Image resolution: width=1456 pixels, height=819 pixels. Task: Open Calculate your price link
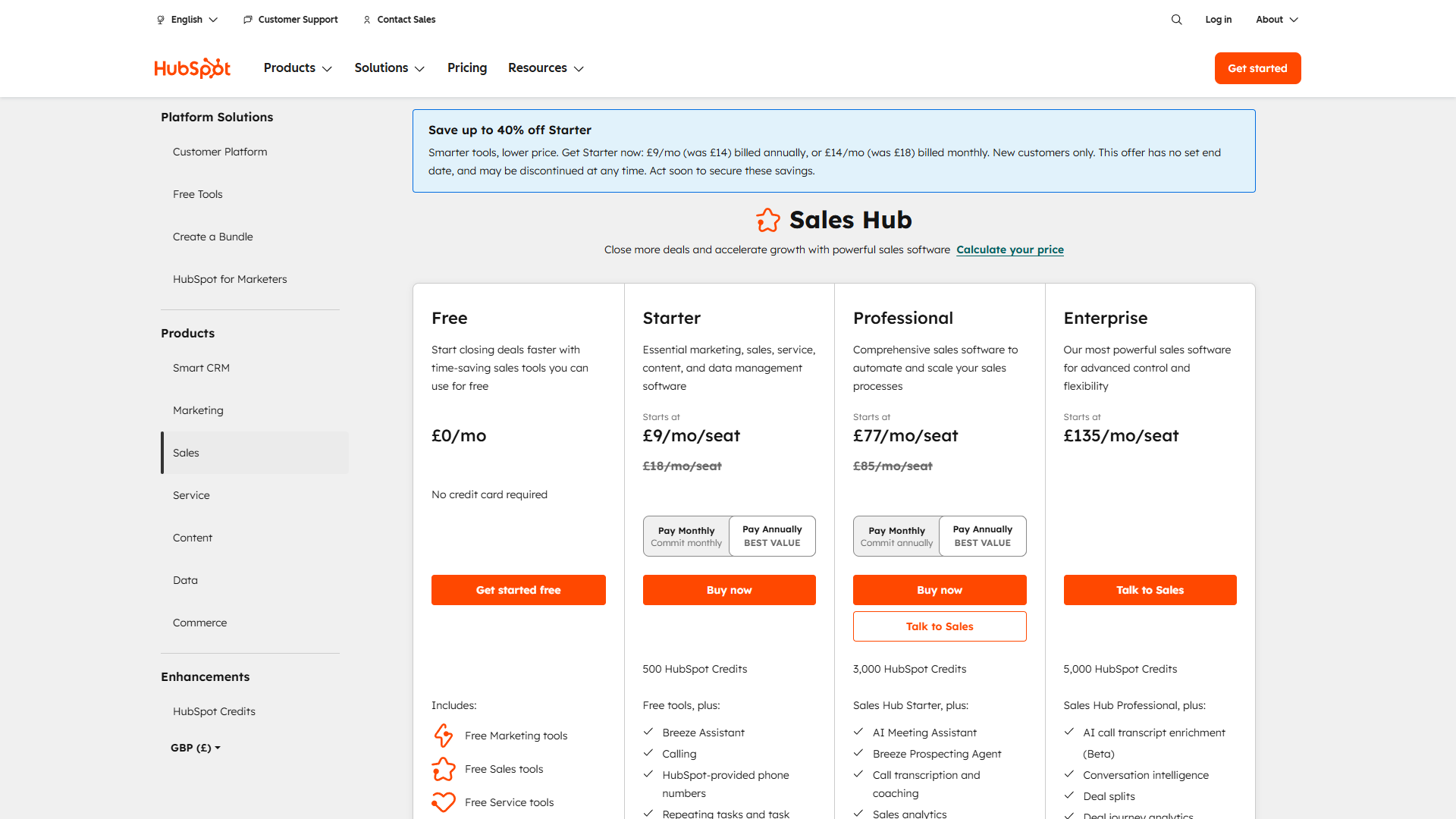[x=1010, y=249]
